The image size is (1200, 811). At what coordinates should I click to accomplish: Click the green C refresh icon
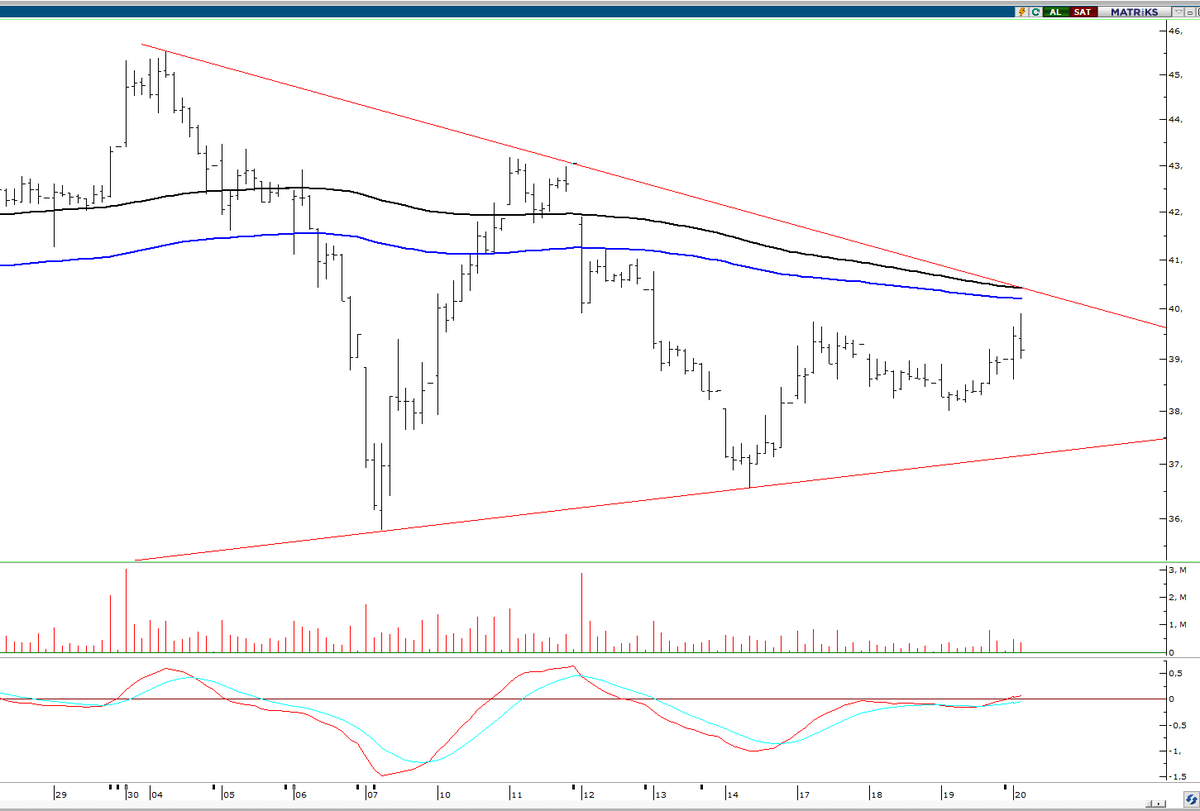click(x=1036, y=12)
